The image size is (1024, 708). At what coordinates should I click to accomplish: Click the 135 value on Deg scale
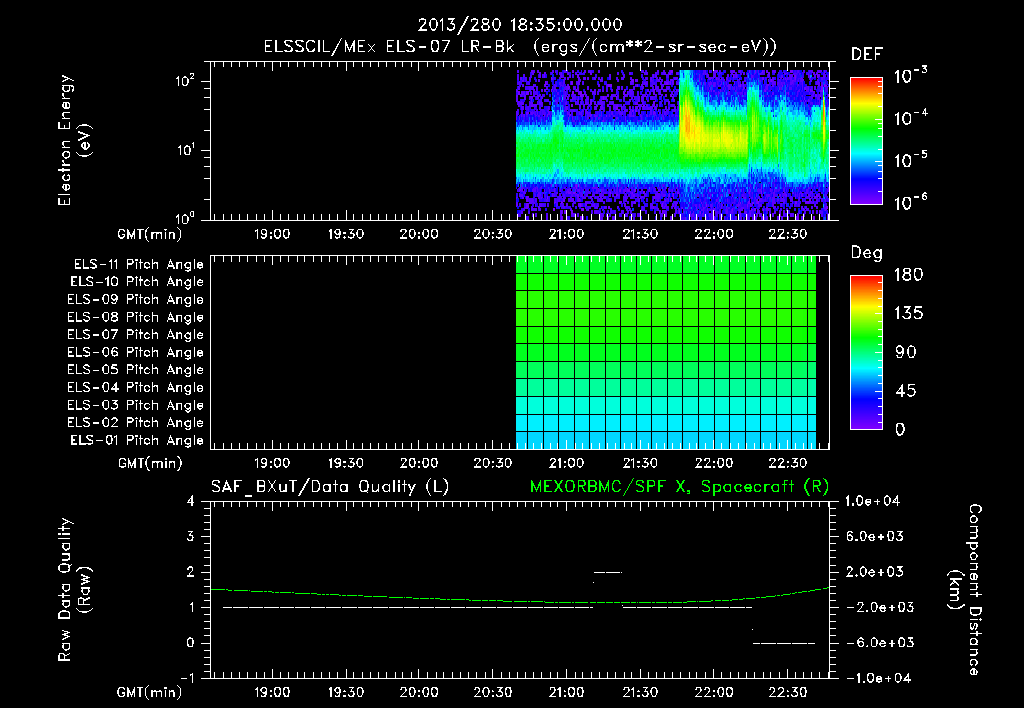pyautogui.click(x=908, y=314)
